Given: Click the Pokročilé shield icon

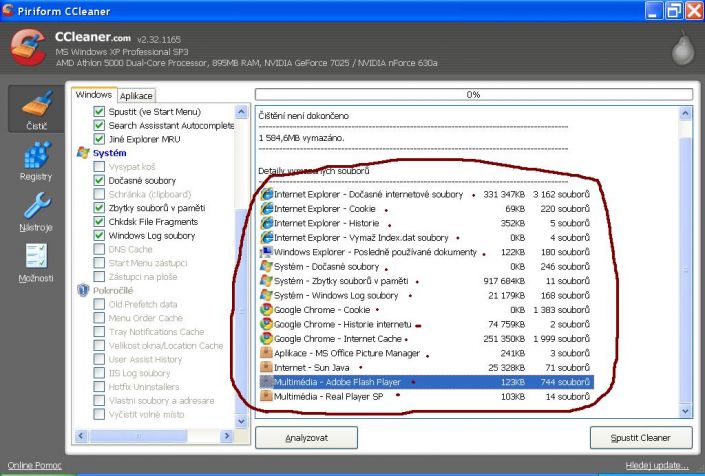Looking at the screenshot, I should tap(83, 290).
